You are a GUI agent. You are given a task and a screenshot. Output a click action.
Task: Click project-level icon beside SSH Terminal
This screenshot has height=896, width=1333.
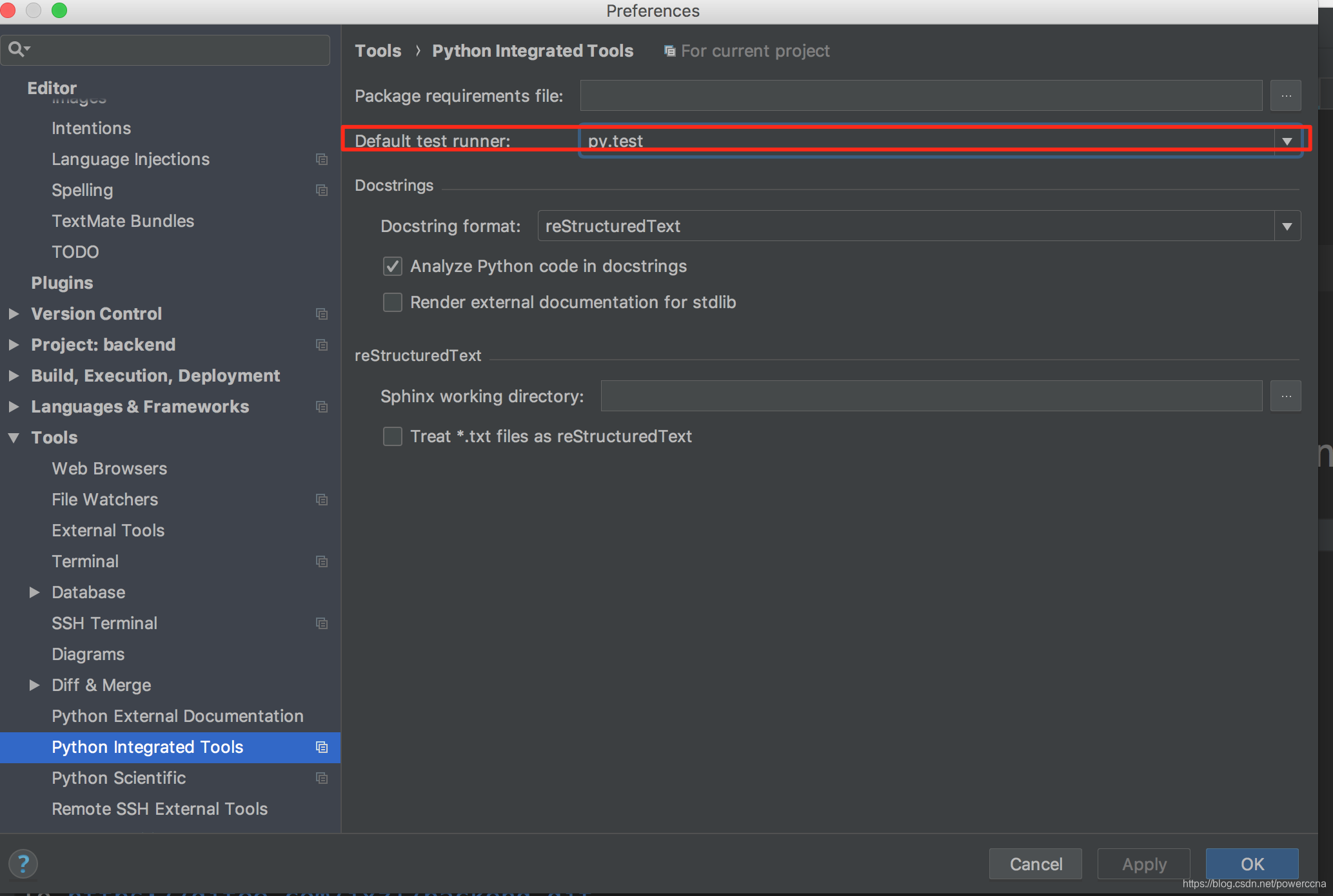(x=321, y=623)
